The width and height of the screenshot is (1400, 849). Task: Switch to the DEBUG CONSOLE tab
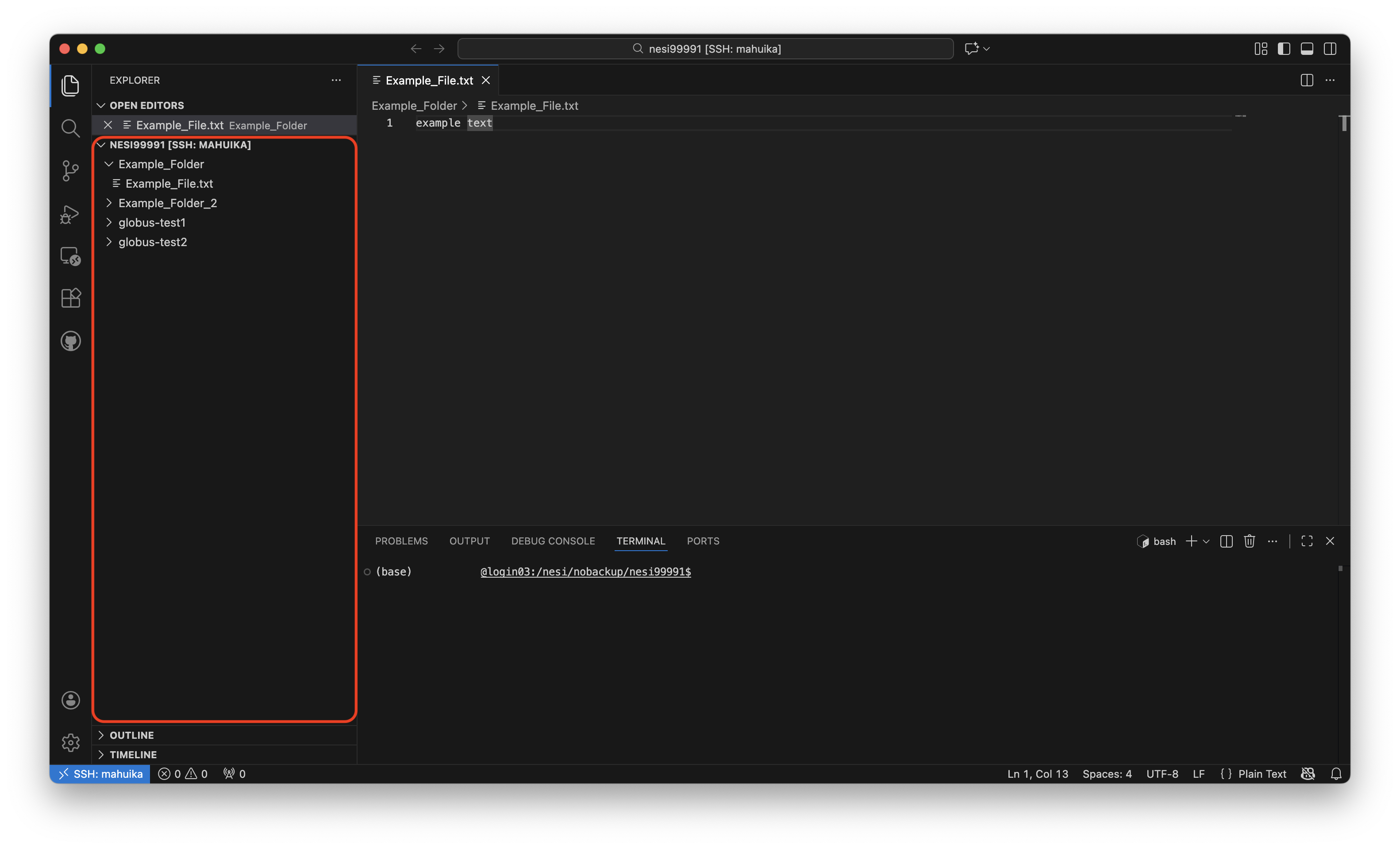(553, 541)
